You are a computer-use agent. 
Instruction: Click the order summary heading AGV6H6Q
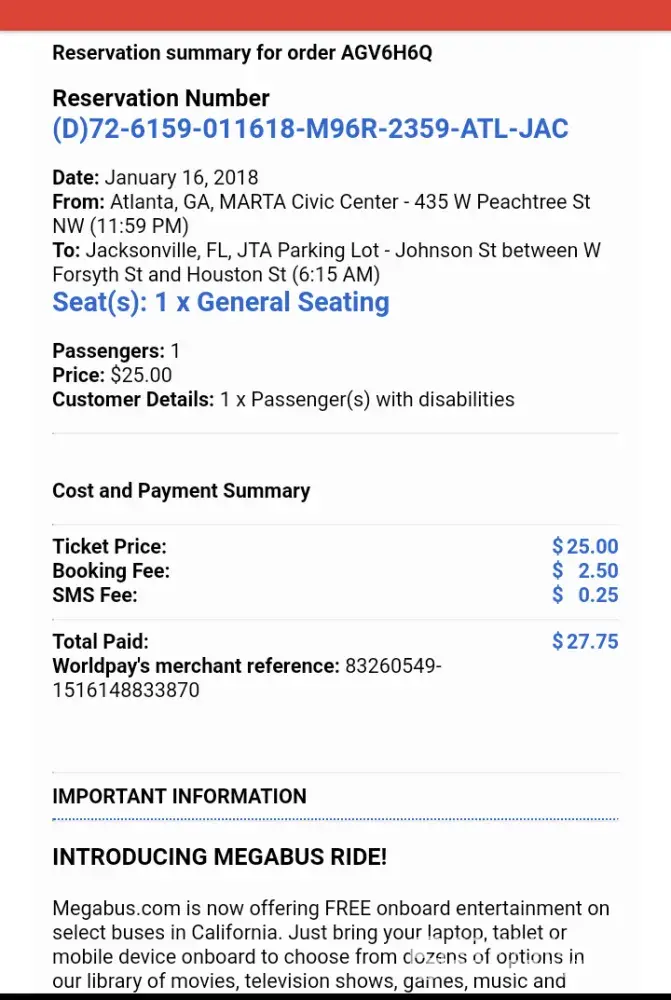[242, 53]
